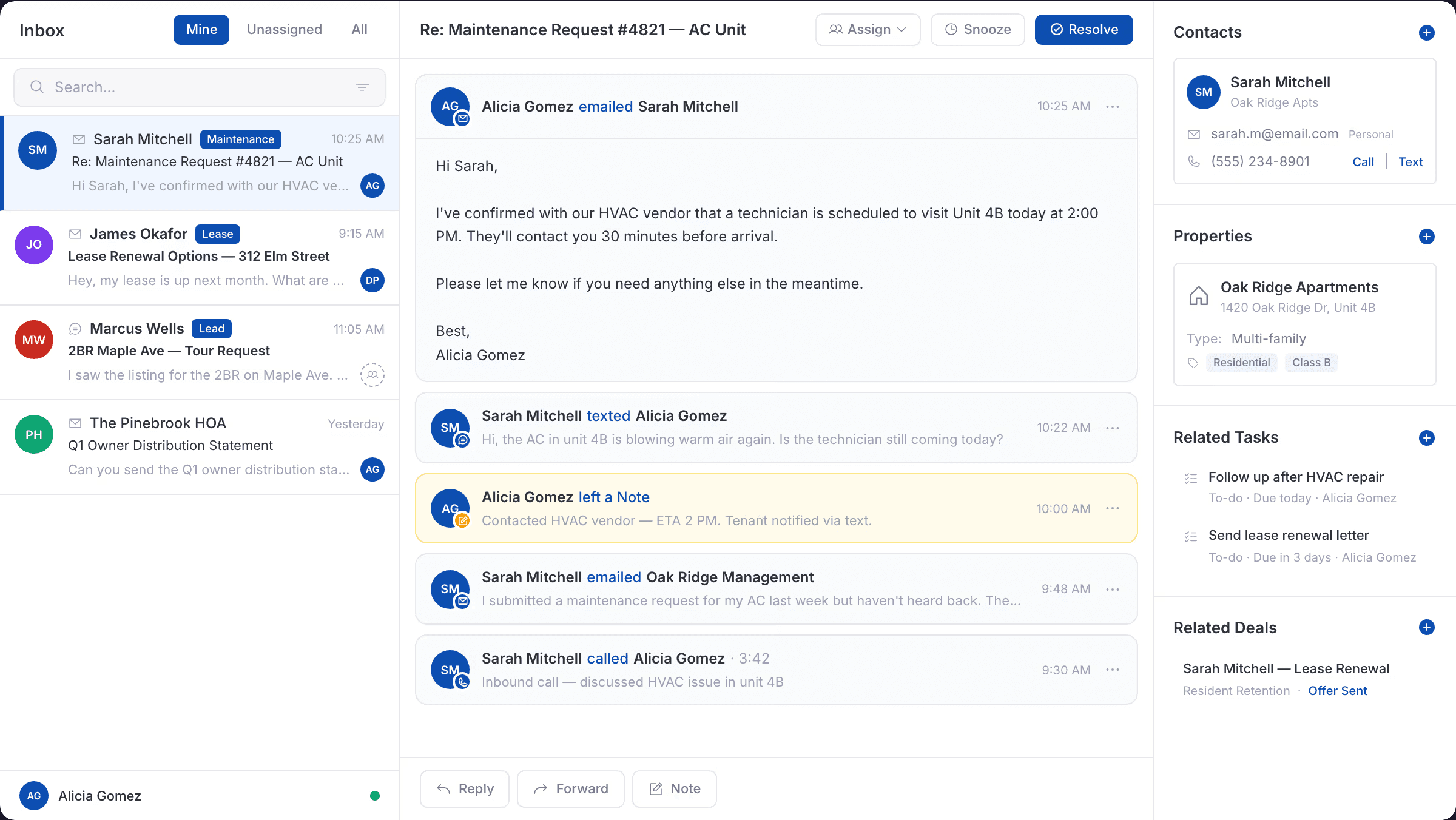Reply to the email thread
This screenshot has height=820, width=1456.
point(464,788)
